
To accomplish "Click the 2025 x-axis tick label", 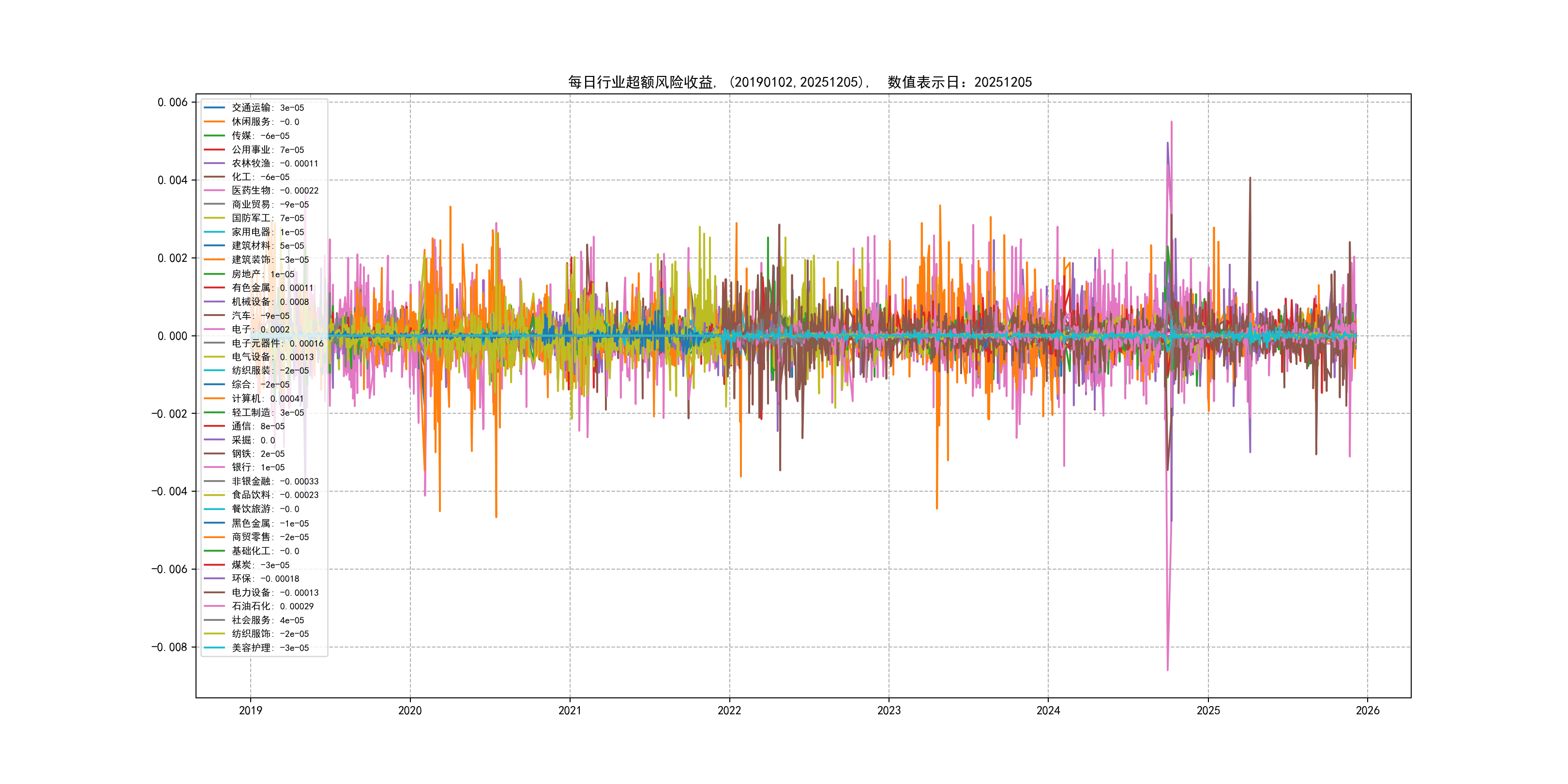I will pos(1208,710).
